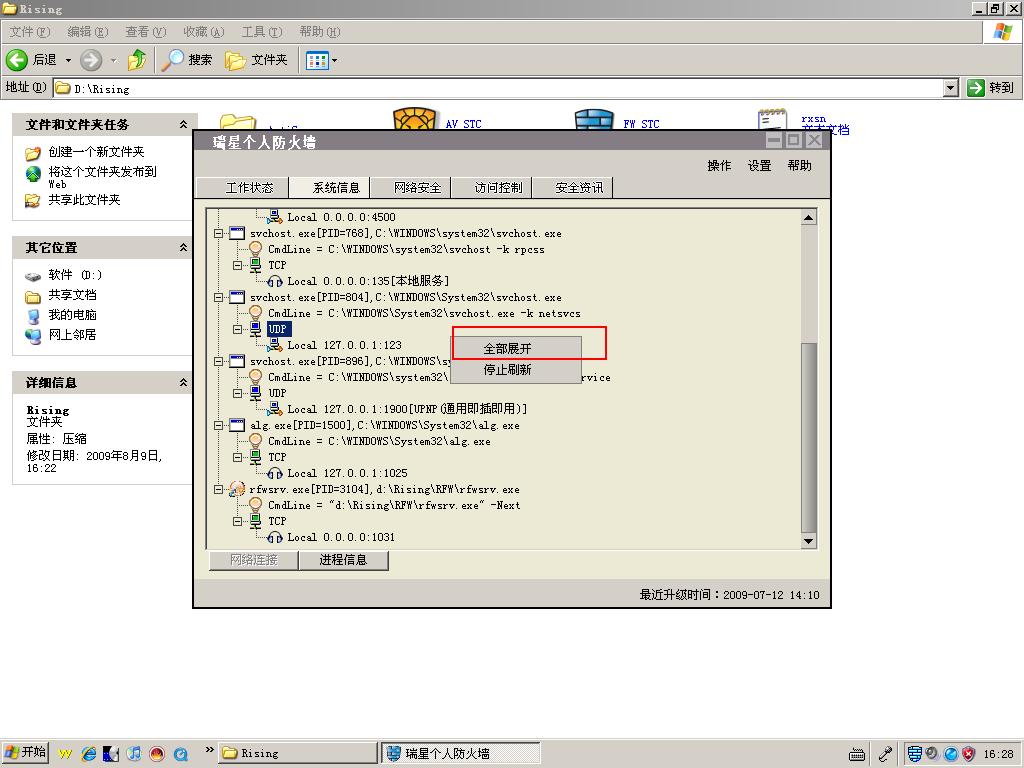Open 软件 (D:) drive link

[75, 275]
